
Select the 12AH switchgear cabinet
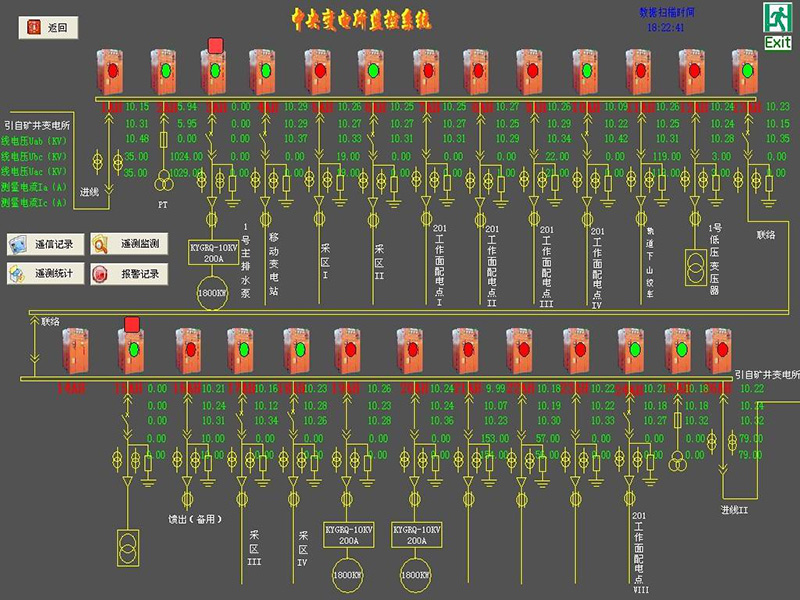tap(691, 71)
